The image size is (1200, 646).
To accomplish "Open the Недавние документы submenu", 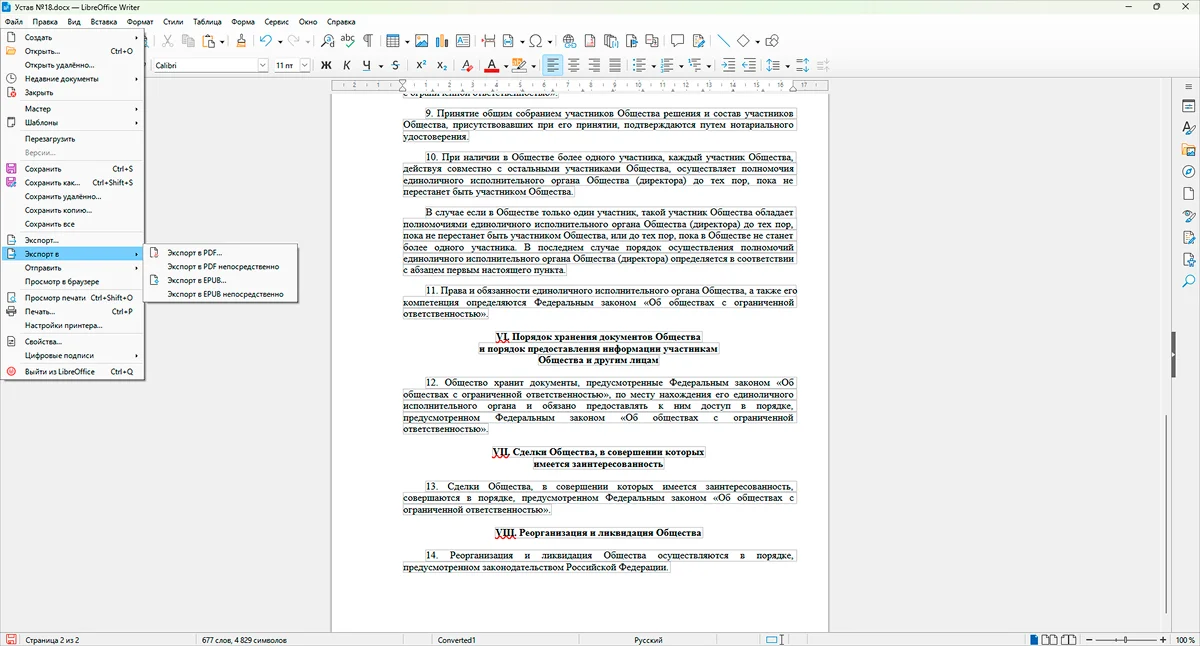I will click(74, 78).
